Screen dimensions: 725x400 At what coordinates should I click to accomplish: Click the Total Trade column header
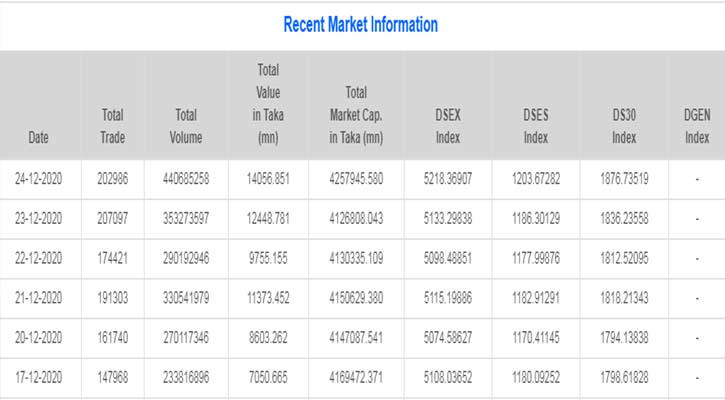112,126
